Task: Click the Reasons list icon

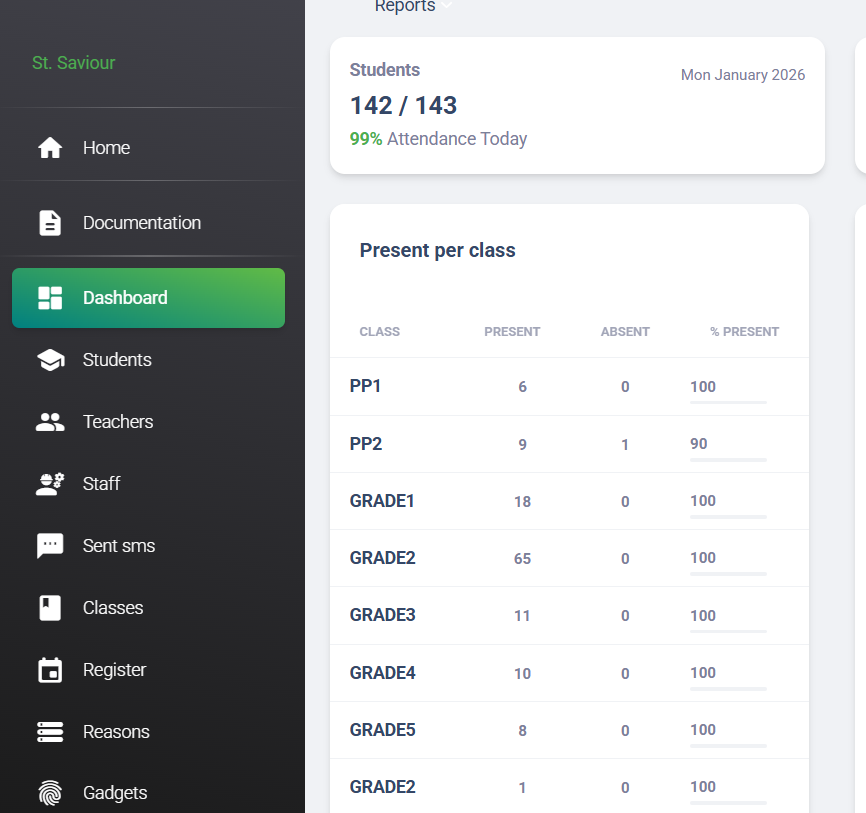Action: [x=50, y=732]
